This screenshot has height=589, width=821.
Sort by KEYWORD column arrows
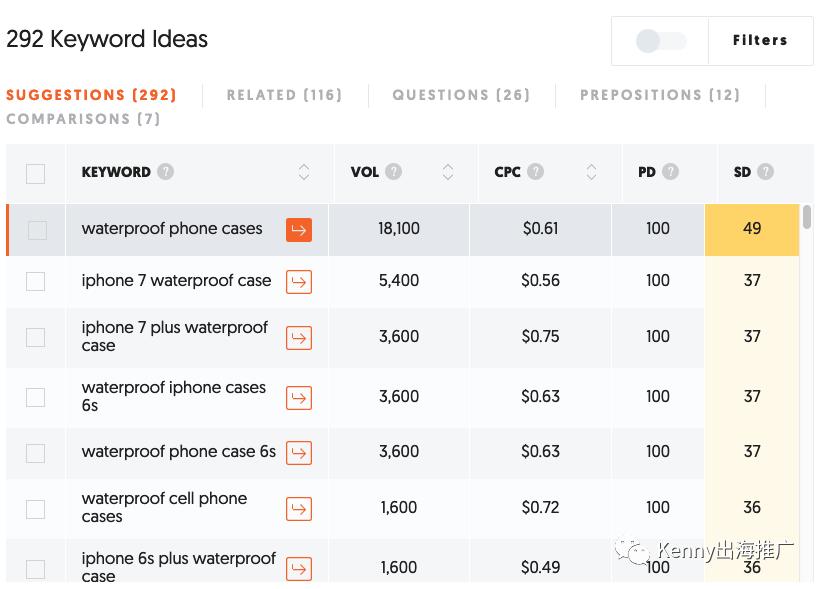point(304,173)
